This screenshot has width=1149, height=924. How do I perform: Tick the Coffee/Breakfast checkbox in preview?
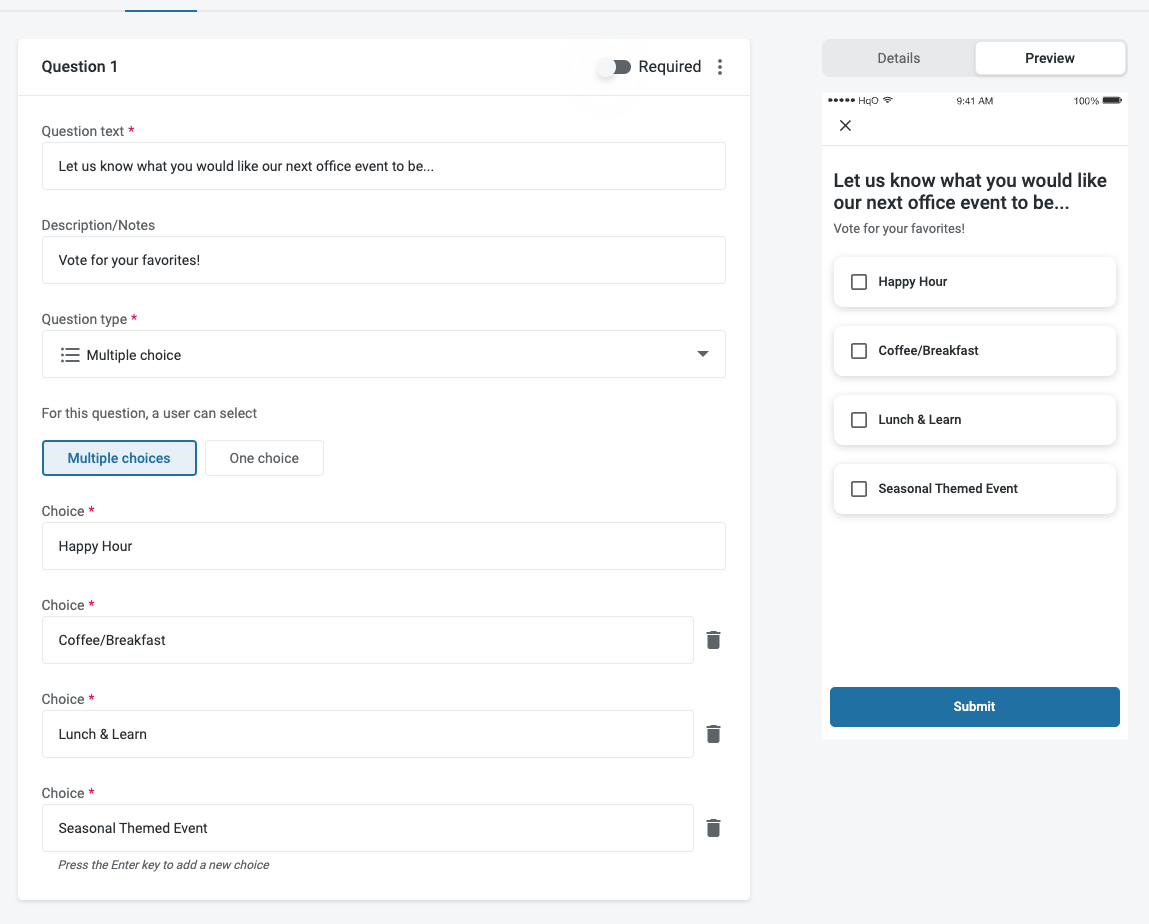tap(859, 351)
